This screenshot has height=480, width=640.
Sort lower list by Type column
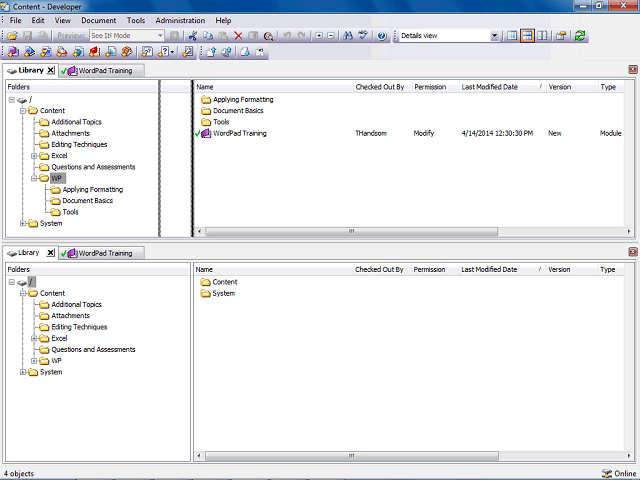611,269
